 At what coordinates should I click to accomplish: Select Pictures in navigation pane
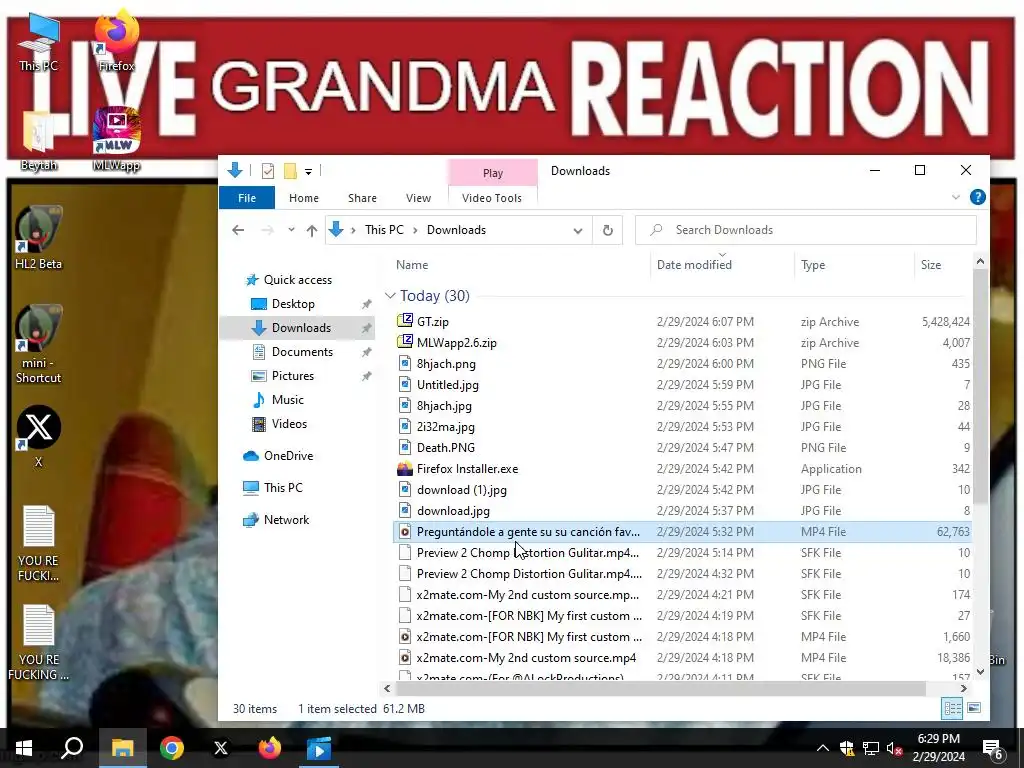pos(293,376)
